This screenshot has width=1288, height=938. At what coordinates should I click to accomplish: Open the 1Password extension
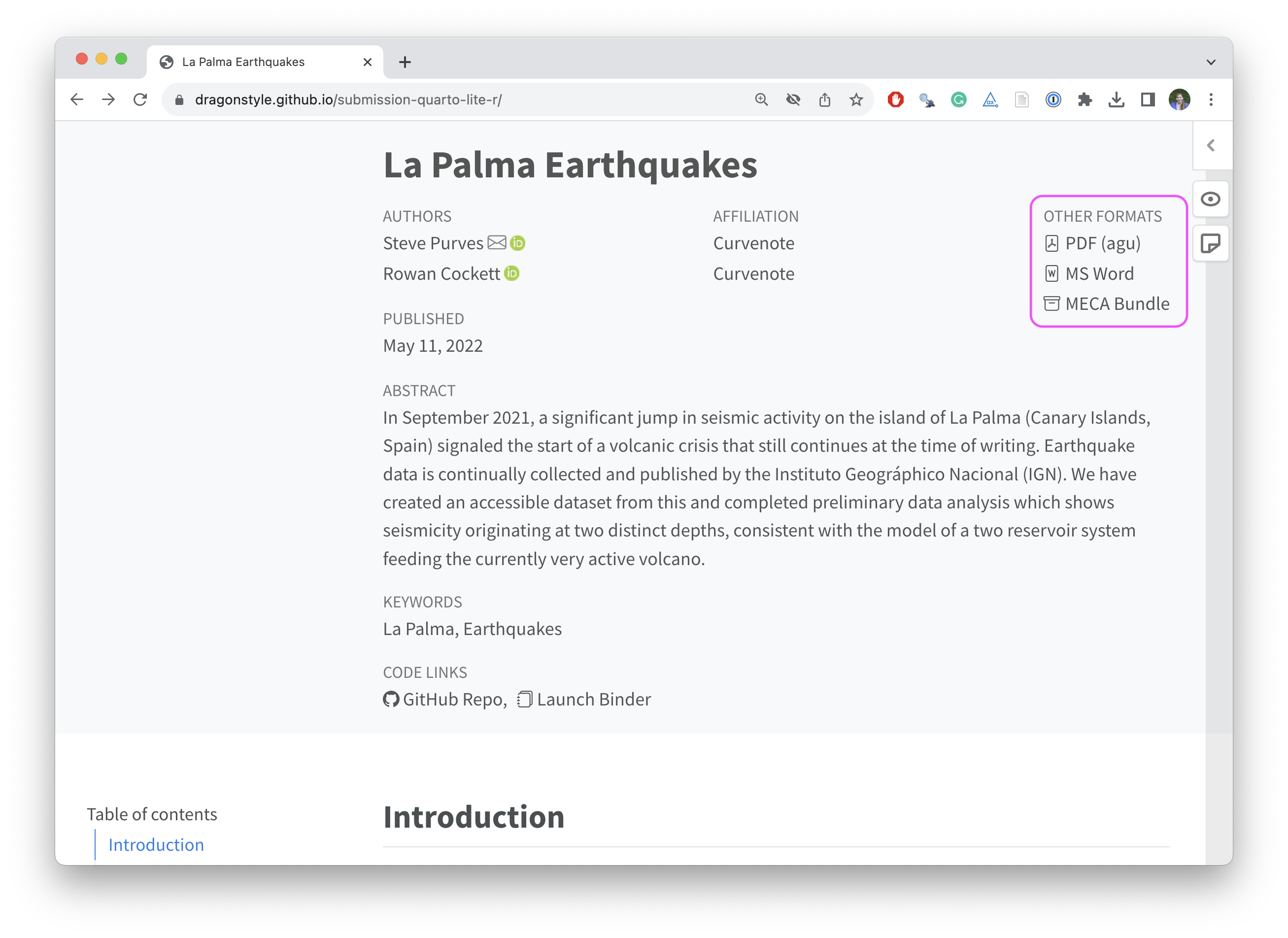coord(1053,100)
